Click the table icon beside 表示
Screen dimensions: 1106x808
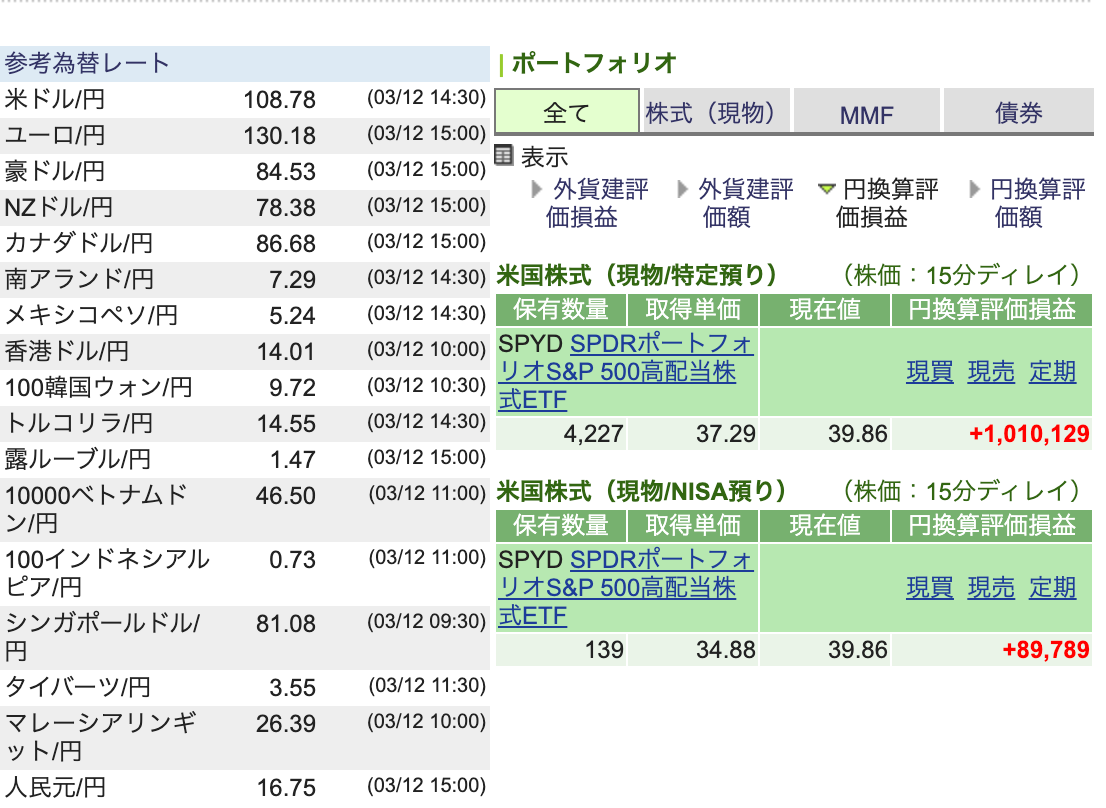click(x=504, y=154)
